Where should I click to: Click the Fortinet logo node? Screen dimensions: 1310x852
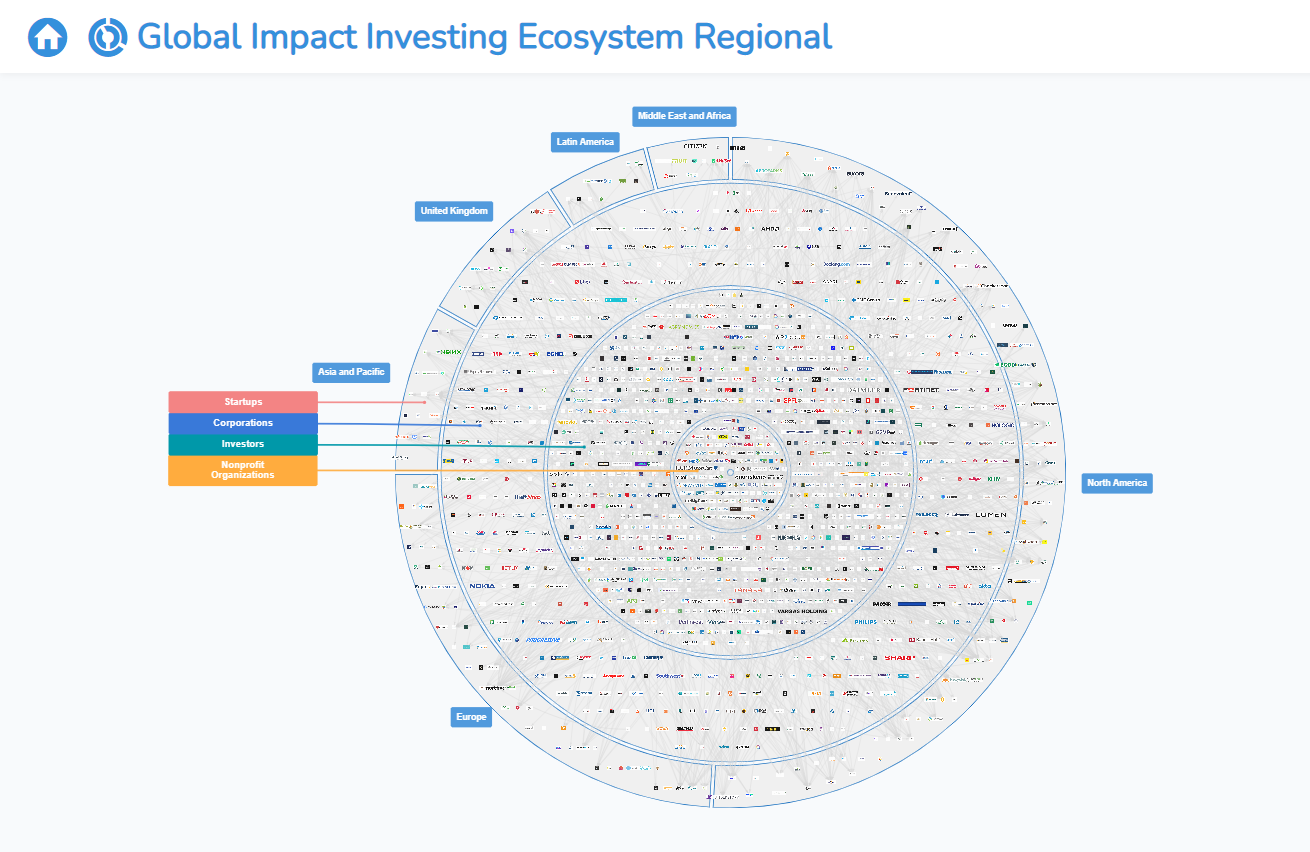point(920,389)
